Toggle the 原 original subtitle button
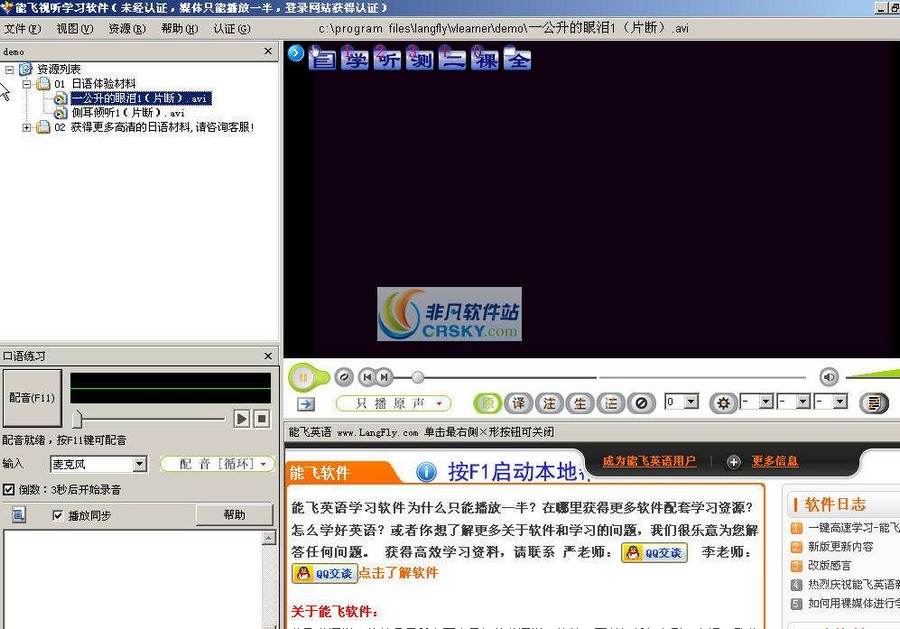Image resolution: width=900 pixels, height=629 pixels. click(487, 403)
